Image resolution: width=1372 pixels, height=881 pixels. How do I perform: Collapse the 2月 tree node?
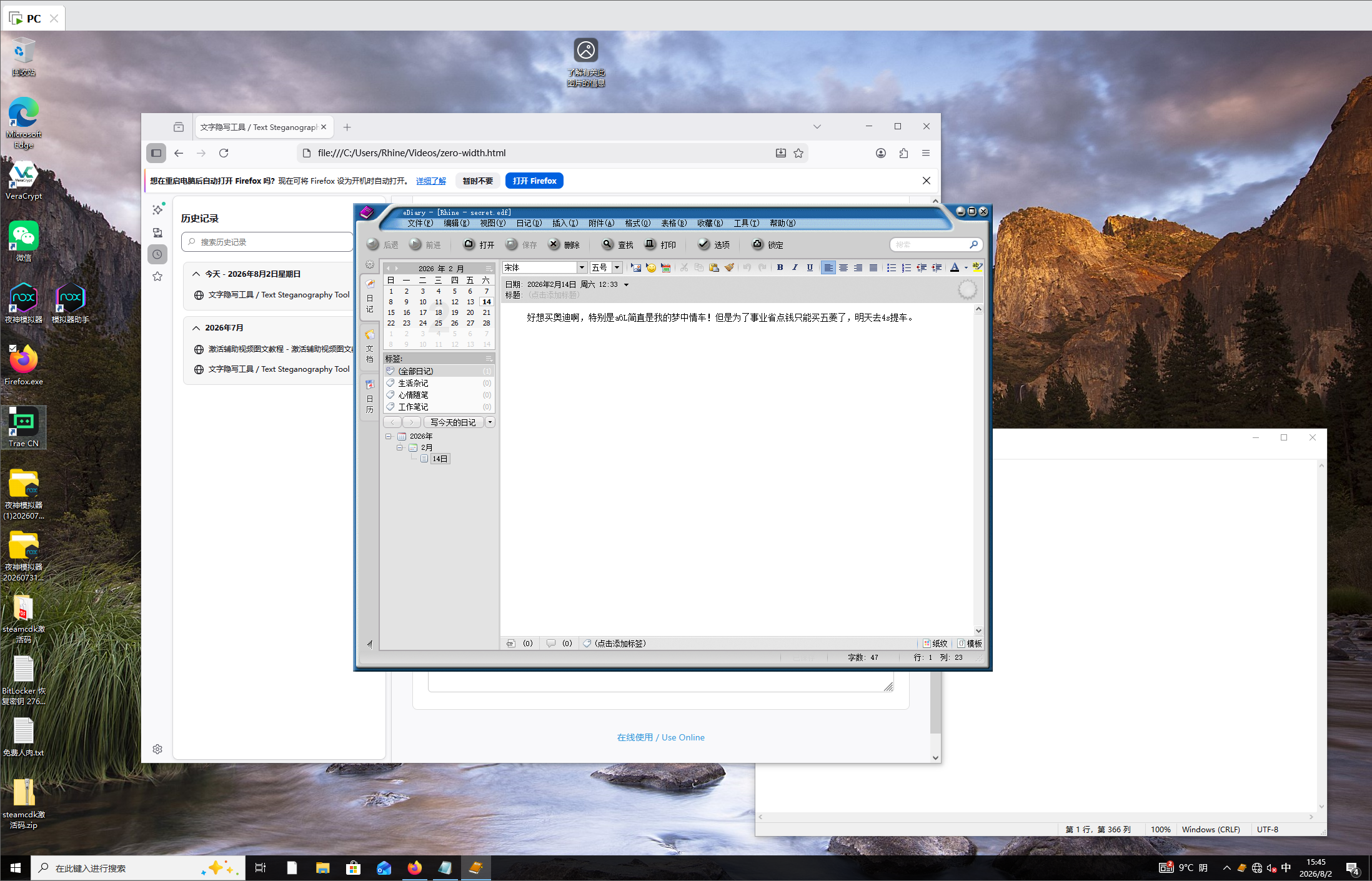(x=399, y=447)
